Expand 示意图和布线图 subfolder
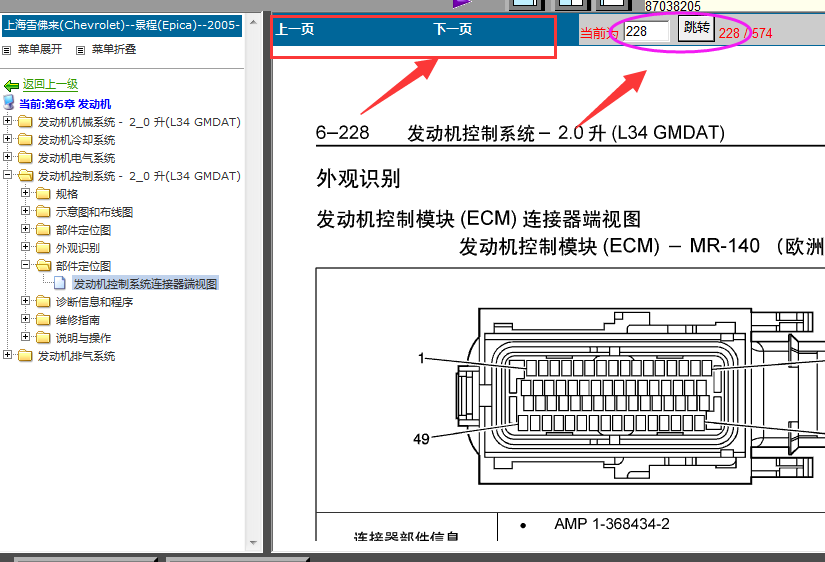The width and height of the screenshot is (825, 562). (25, 210)
